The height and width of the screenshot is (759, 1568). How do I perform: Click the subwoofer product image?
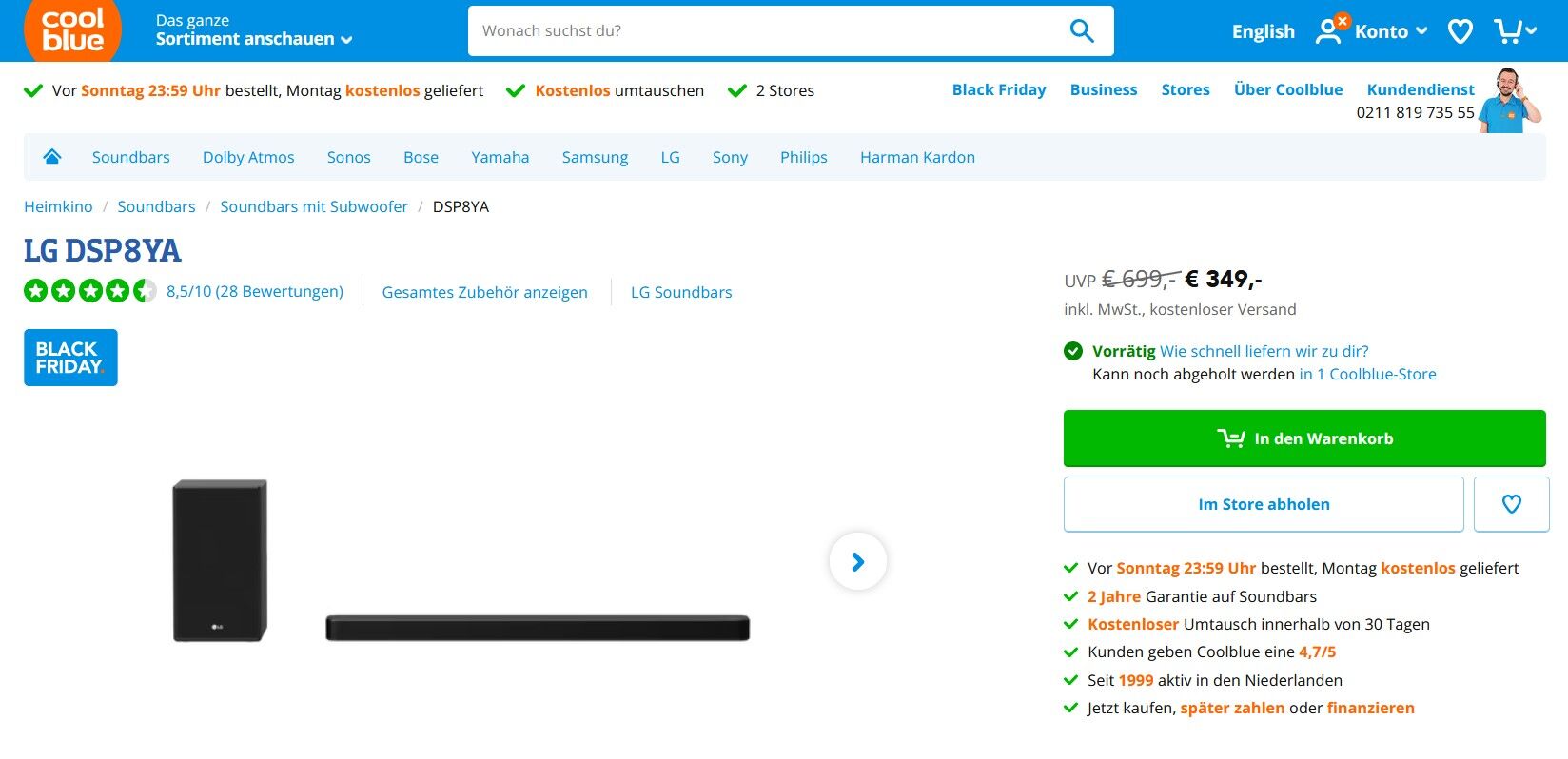coord(220,560)
